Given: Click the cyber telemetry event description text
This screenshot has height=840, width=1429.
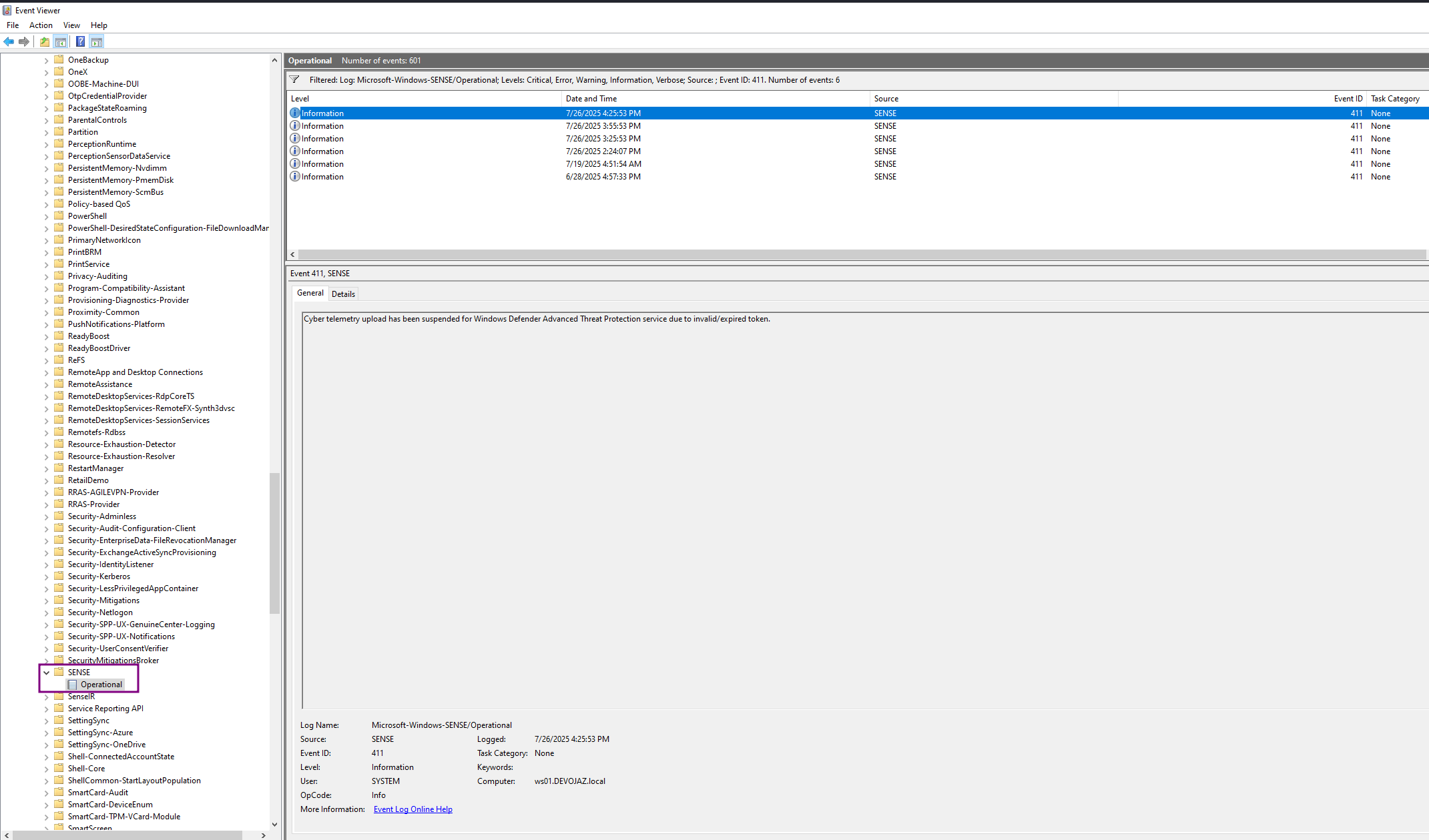Looking at the screenshot, I should click(x=537, y=319).
